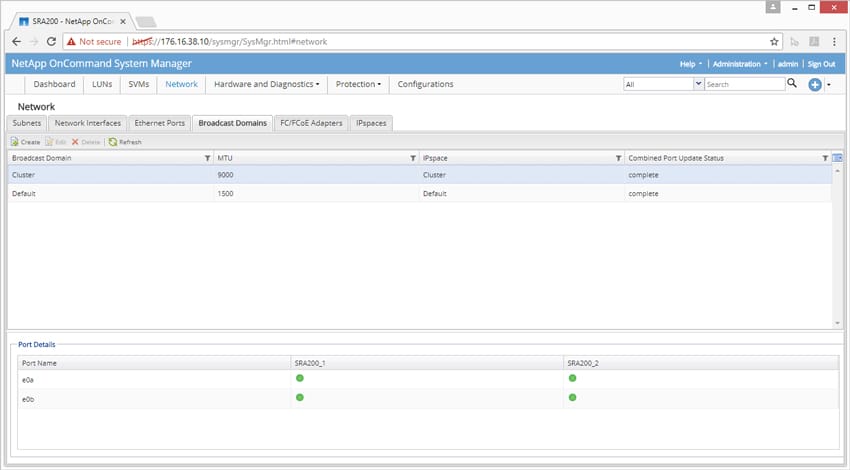
Task: Click the Not secure warning triangle
Action: tap(71, 42)
